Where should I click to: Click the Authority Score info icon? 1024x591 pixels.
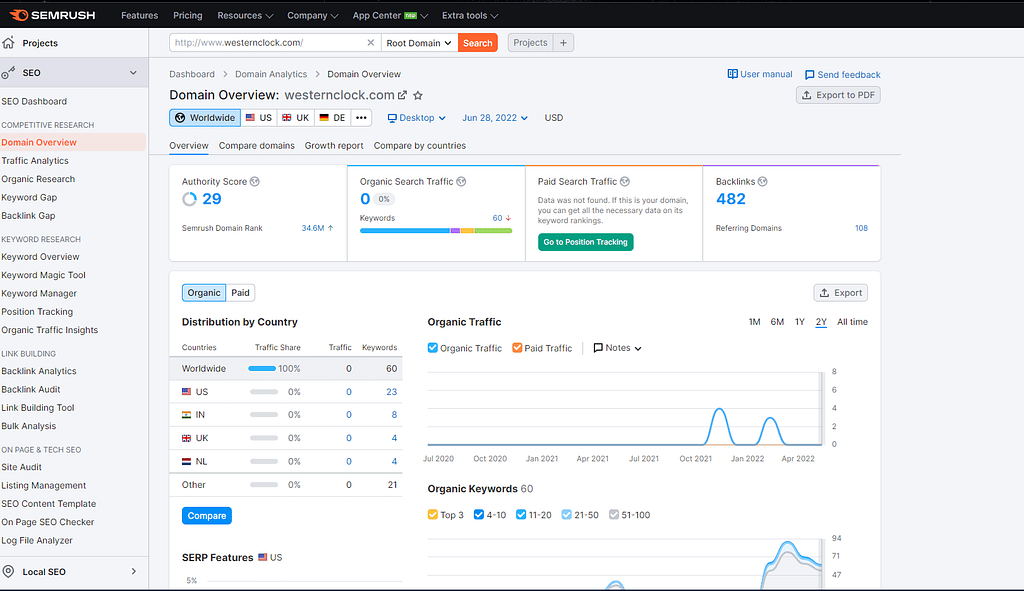pos(255,182)
